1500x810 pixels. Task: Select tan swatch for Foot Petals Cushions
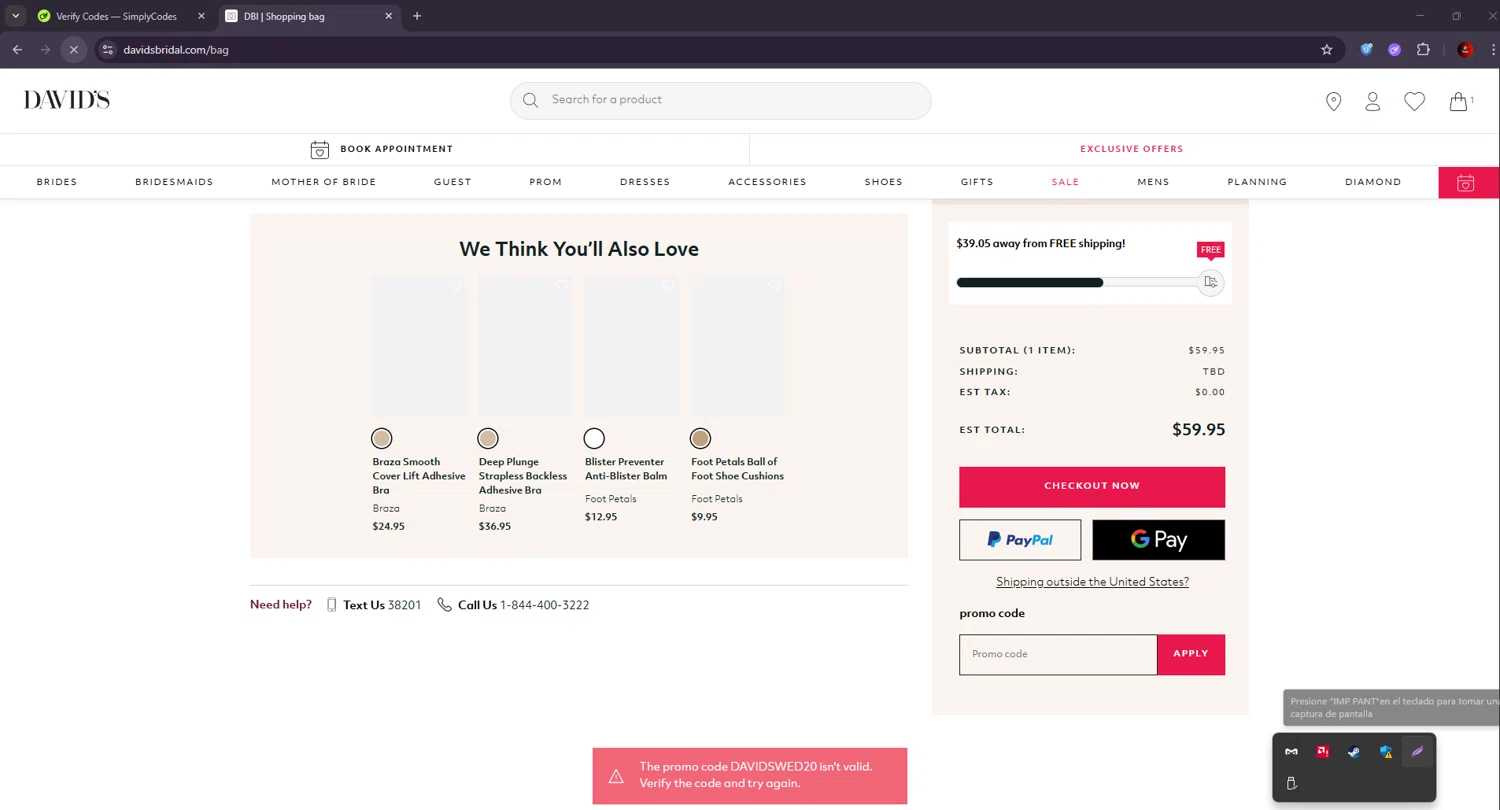coord(700,438)
